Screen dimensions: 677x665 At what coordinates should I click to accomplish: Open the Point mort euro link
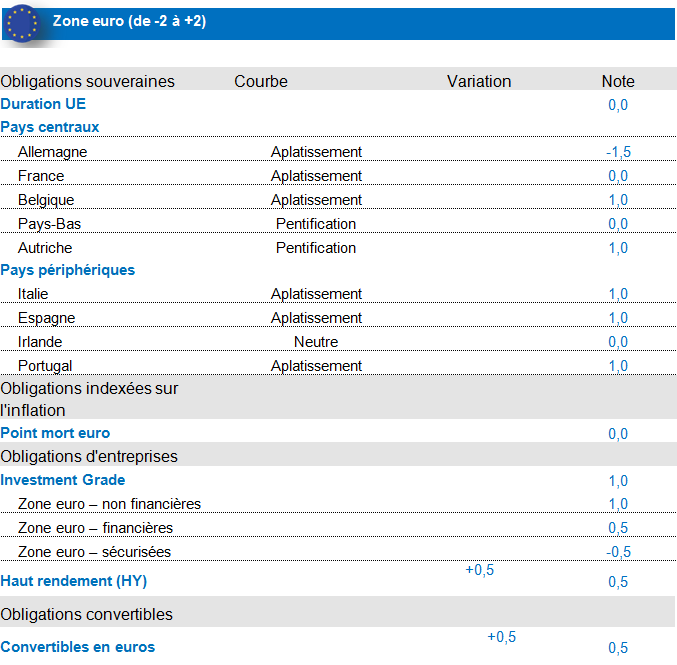pyautogui.click(x=55, y=433)
